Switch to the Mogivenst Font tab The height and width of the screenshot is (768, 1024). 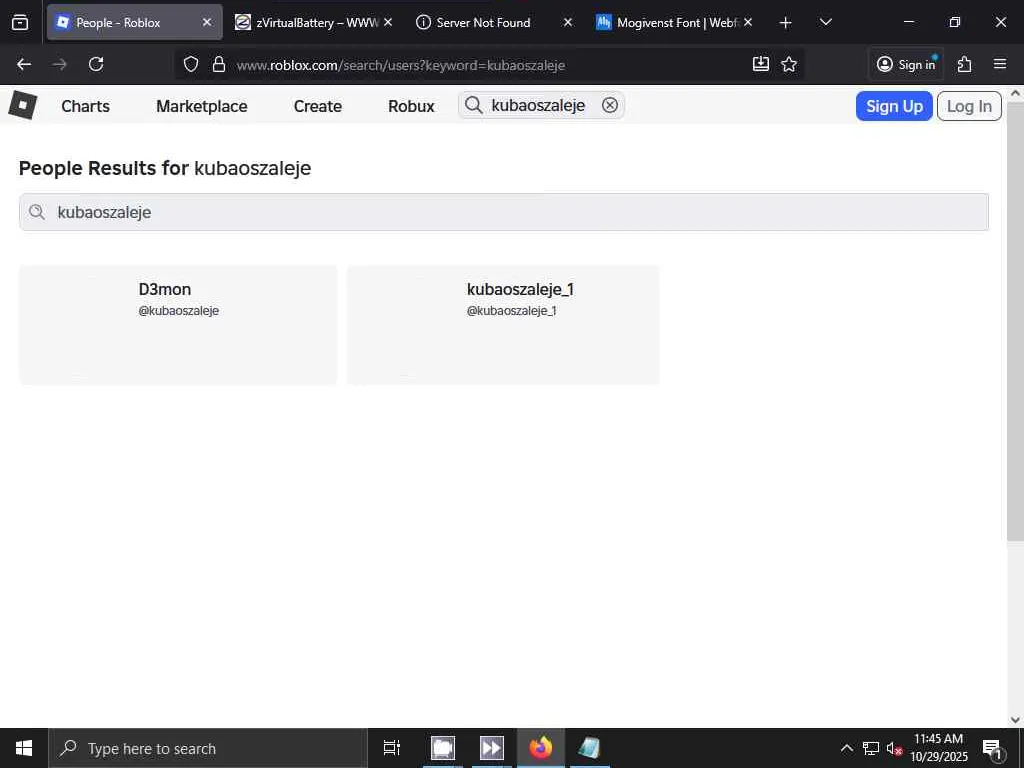point(674,22)
